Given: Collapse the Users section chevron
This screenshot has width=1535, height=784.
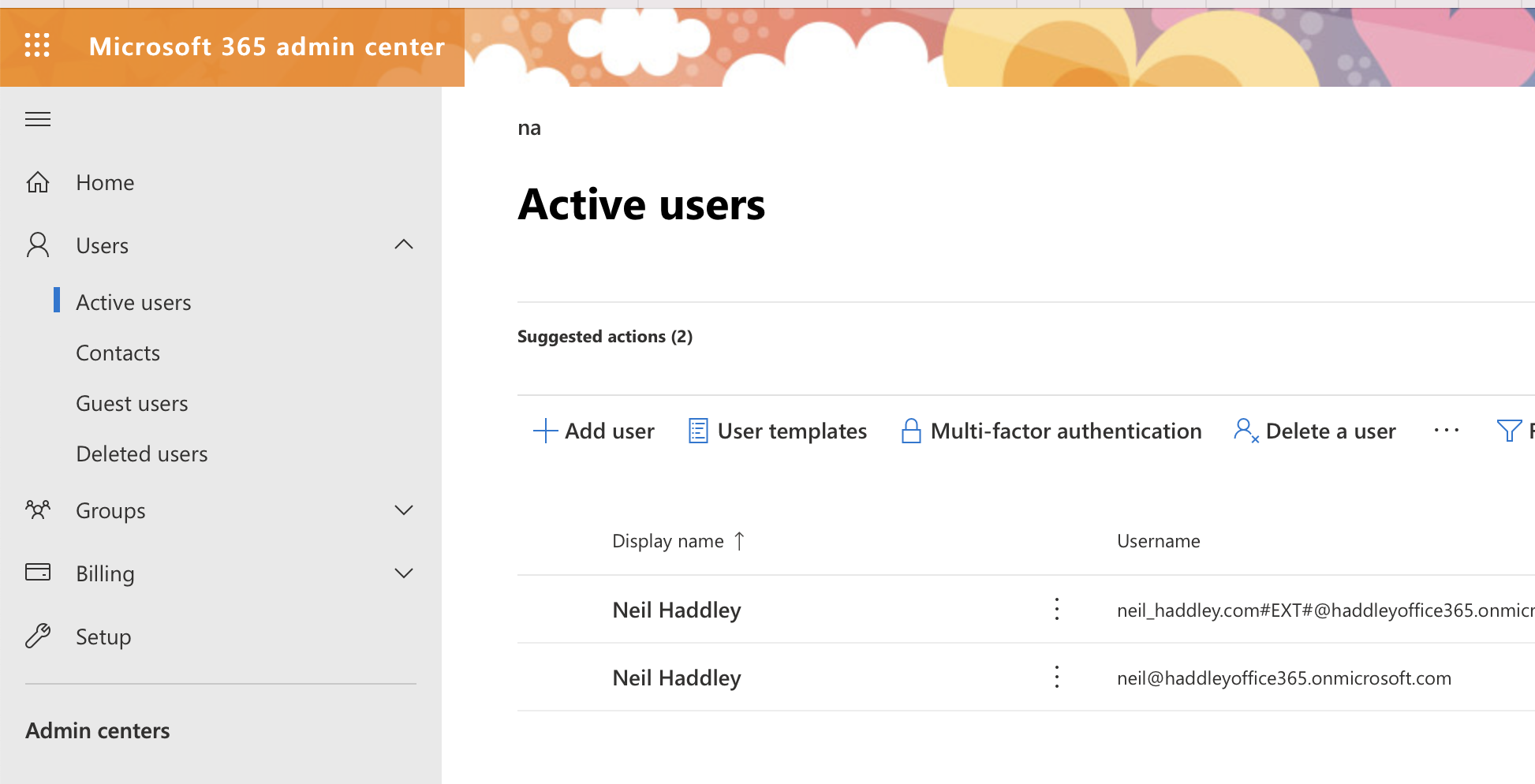Looking at the screenshot, I should pyautogui.click(x=404, y=245).
